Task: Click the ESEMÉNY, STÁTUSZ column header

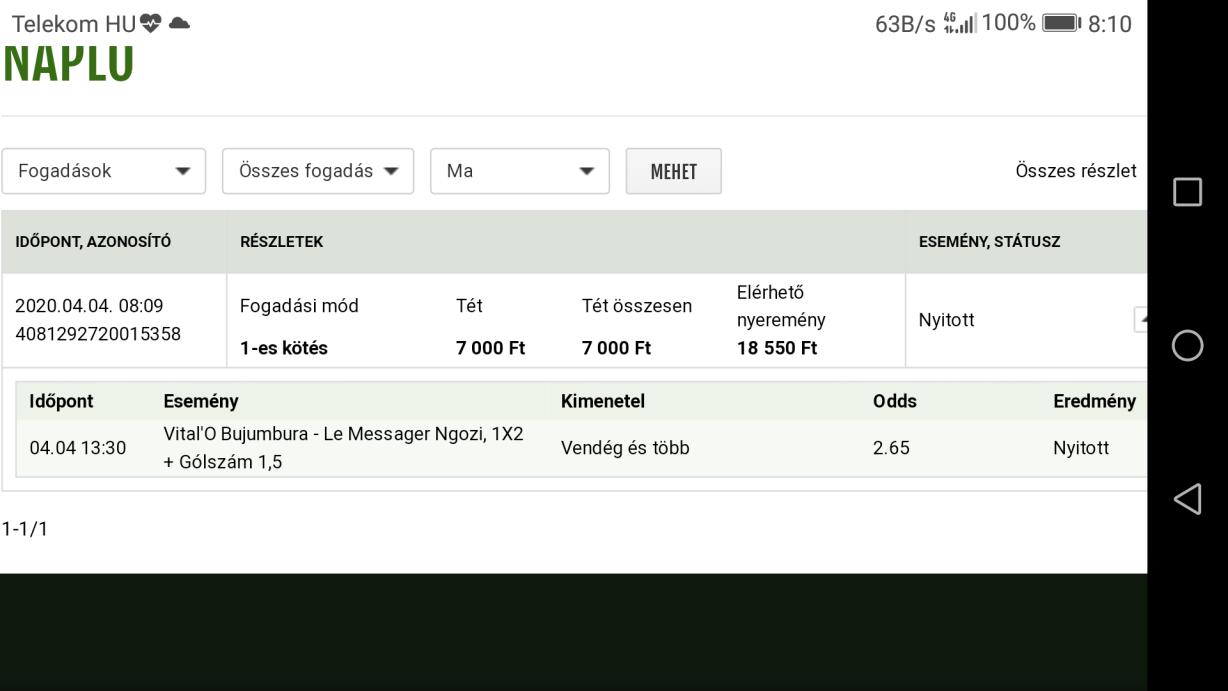Action: (x=989, y=242)
